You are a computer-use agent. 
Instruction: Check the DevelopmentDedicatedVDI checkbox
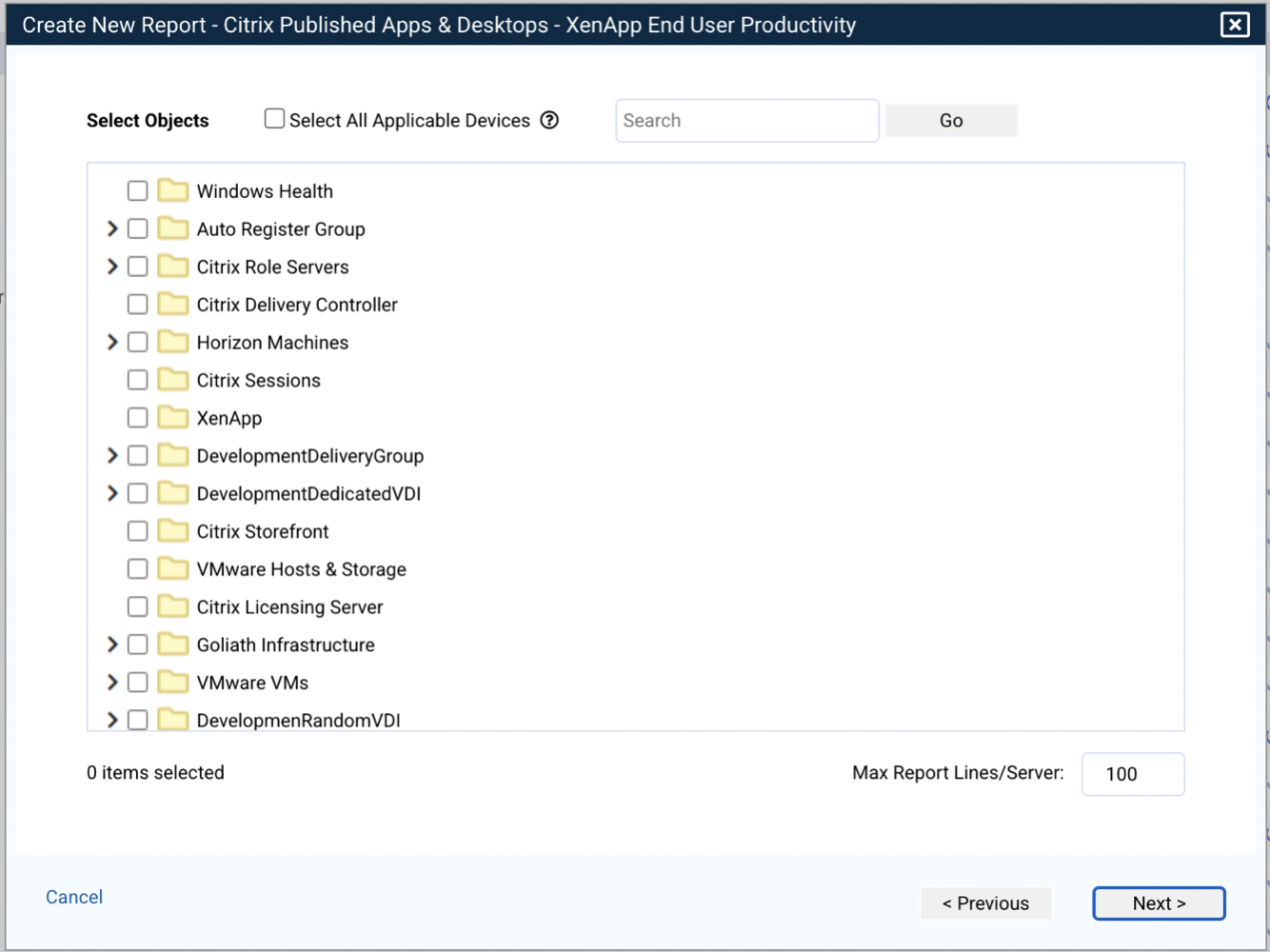[138, 493]
